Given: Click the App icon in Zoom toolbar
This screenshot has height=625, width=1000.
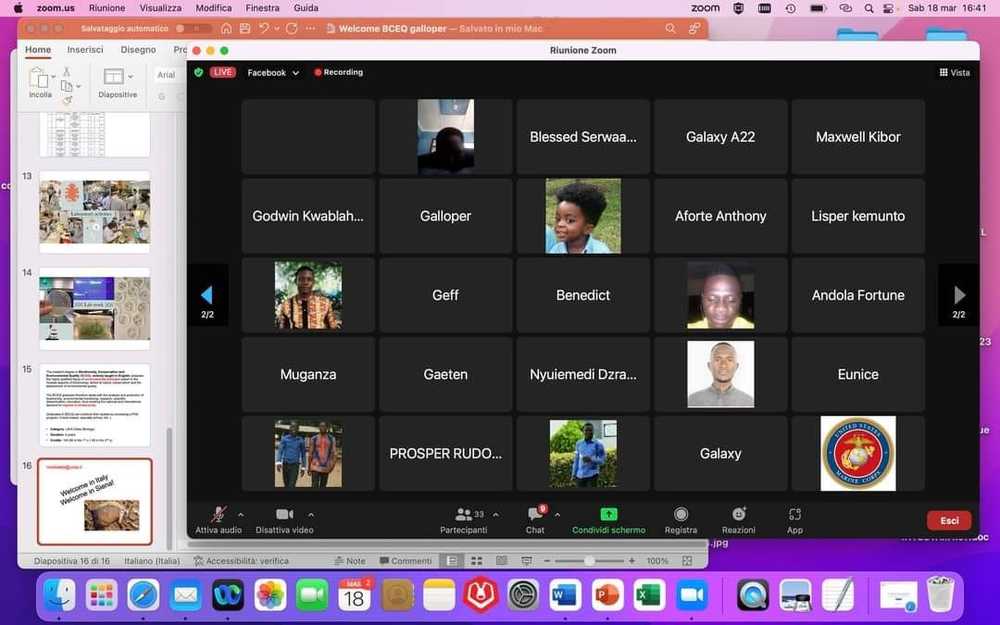Looking at the screenshot, I should (794, 515).
